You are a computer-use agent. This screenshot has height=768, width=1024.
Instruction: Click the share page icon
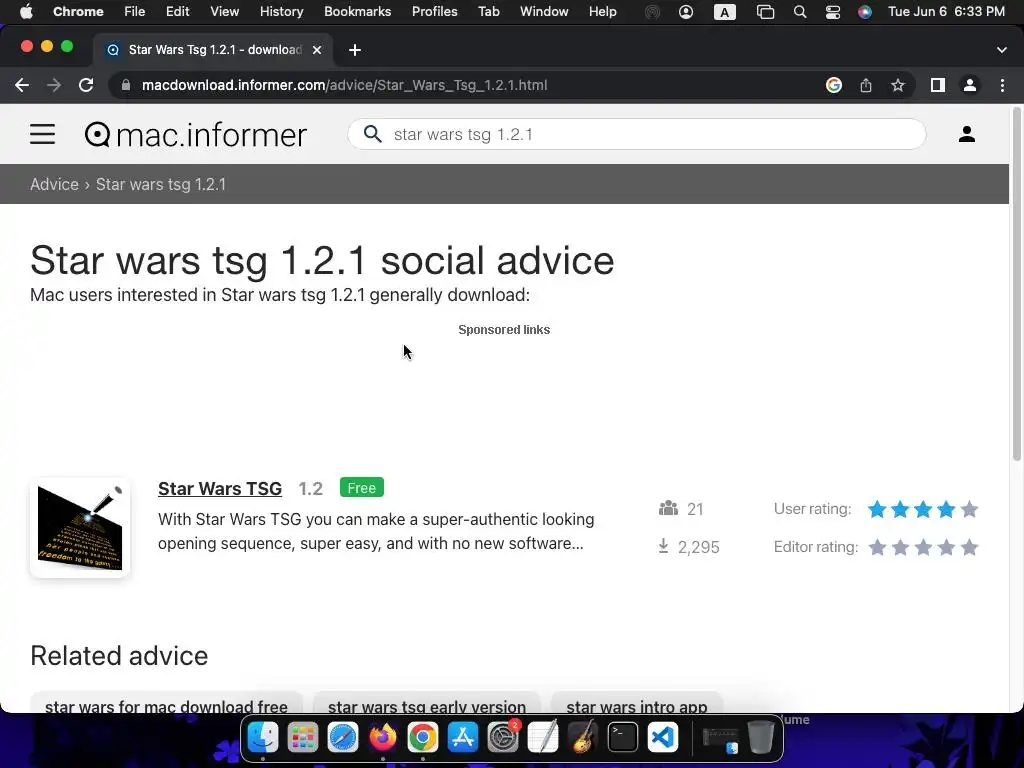coord(866,85)
